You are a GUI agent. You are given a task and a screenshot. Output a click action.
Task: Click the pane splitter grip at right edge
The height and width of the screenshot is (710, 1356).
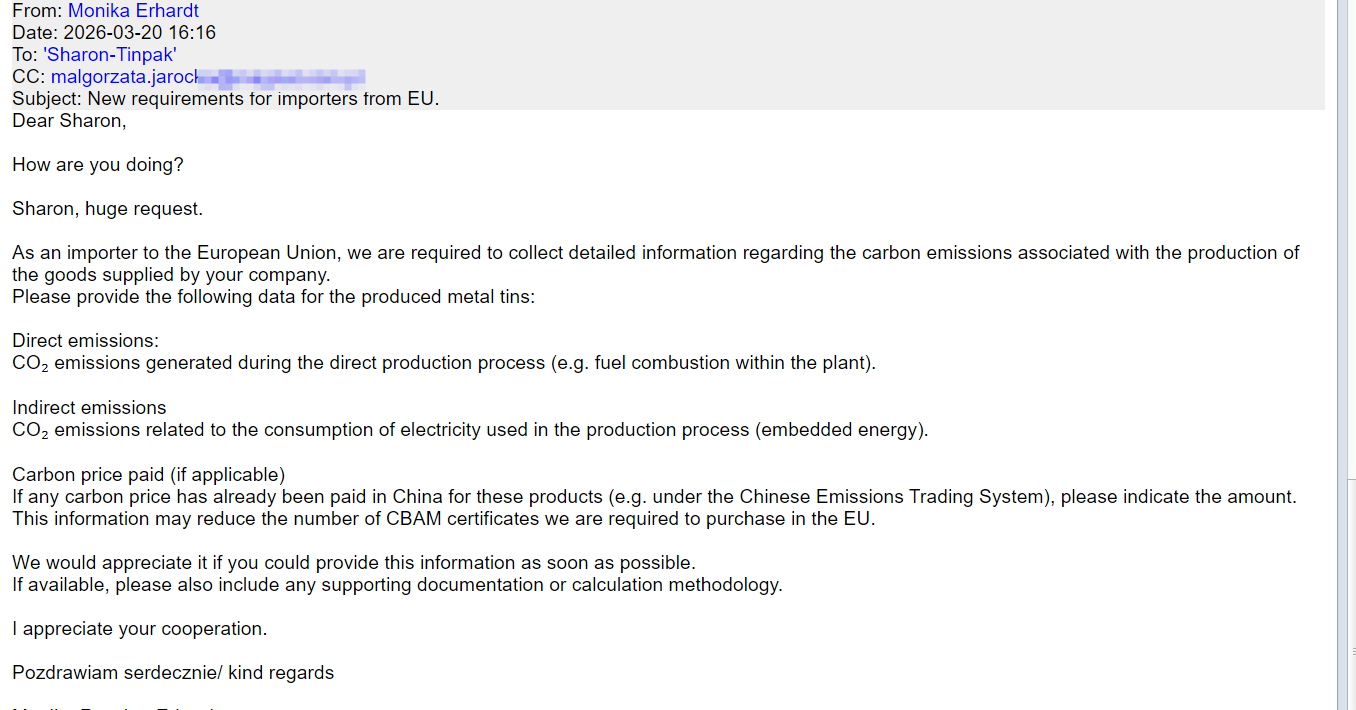click(1352, 650)
